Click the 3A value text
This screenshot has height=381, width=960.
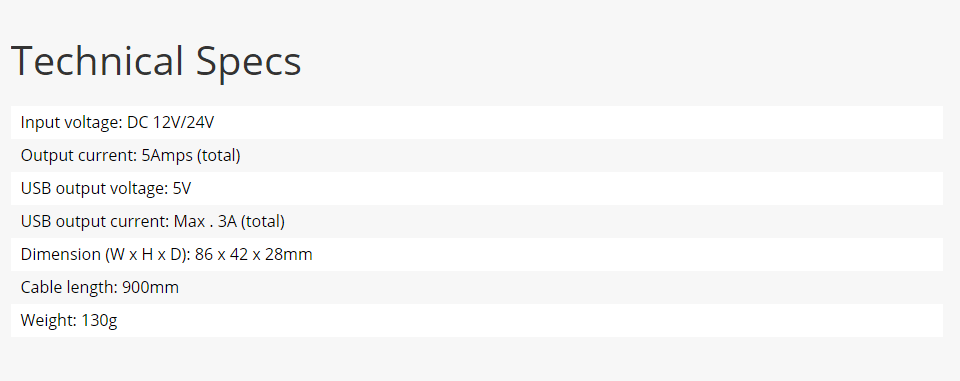(x=227, y=222)
